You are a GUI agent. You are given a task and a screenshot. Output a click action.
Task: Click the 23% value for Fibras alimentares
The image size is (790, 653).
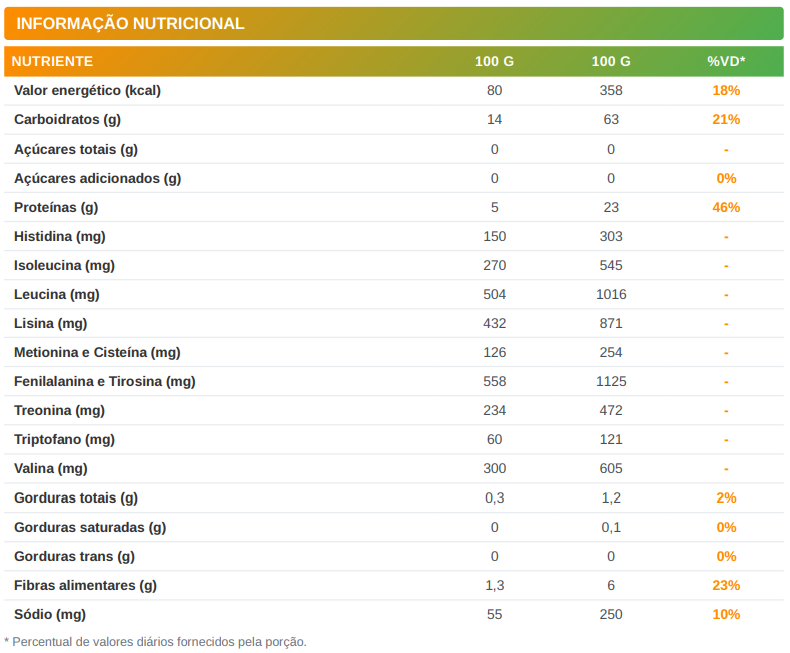(726, 585)
